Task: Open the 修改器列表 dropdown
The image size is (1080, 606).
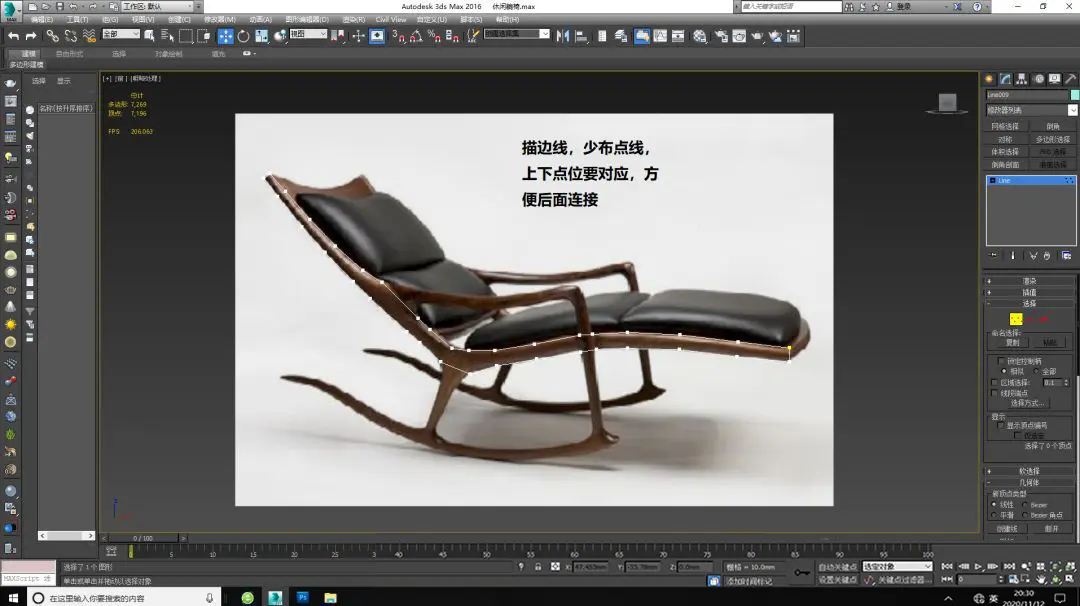Action: click(x=1031, y=110)
